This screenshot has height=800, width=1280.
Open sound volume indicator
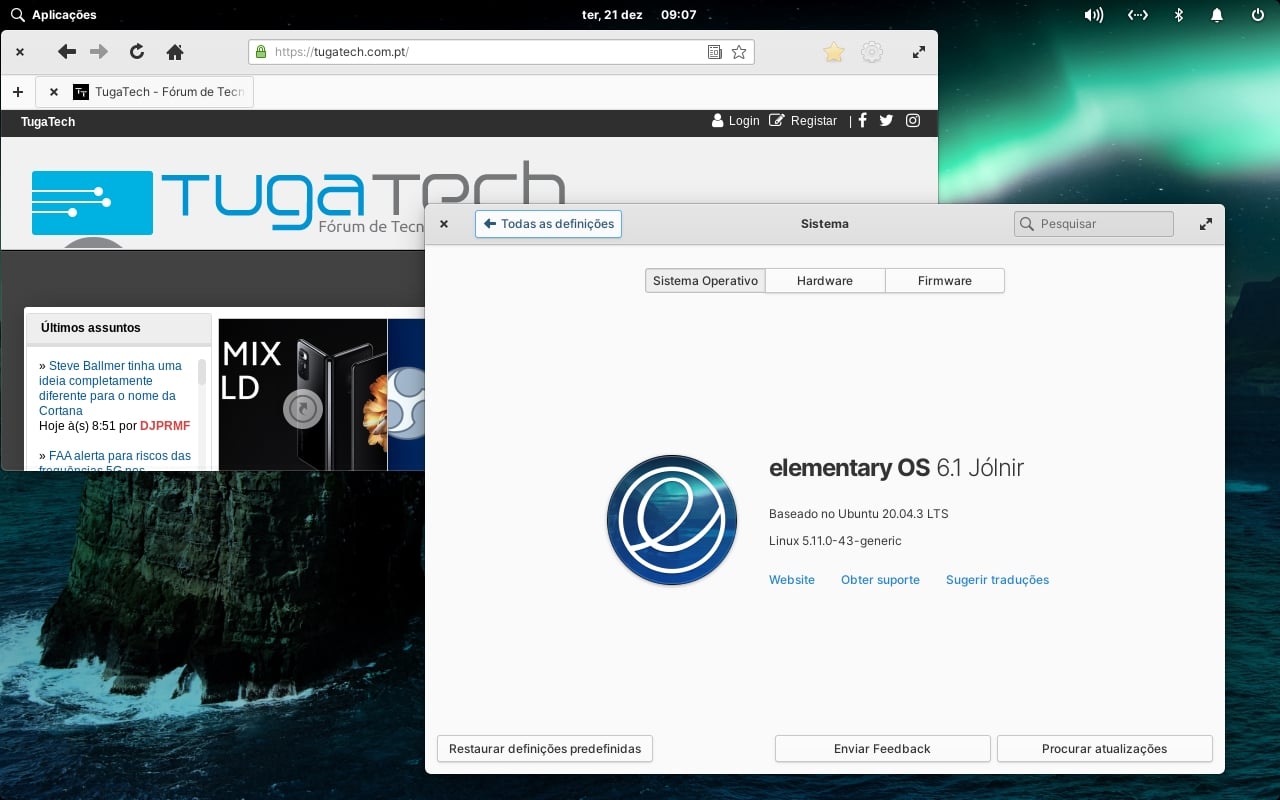(1094, 15)
